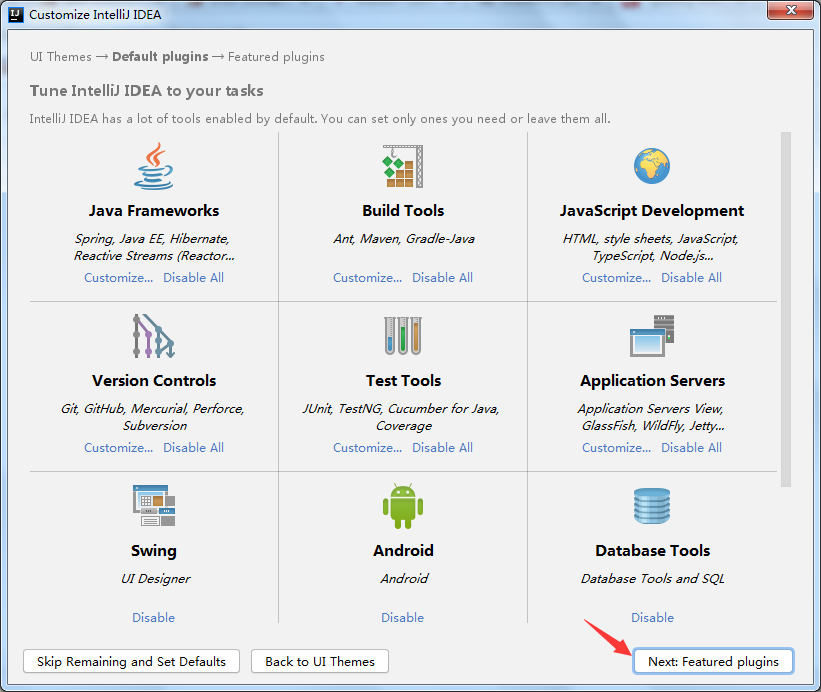This screenshot has height=692, width=821.
Task: Click the JavaScript Development heading
Action: point(652,210)
